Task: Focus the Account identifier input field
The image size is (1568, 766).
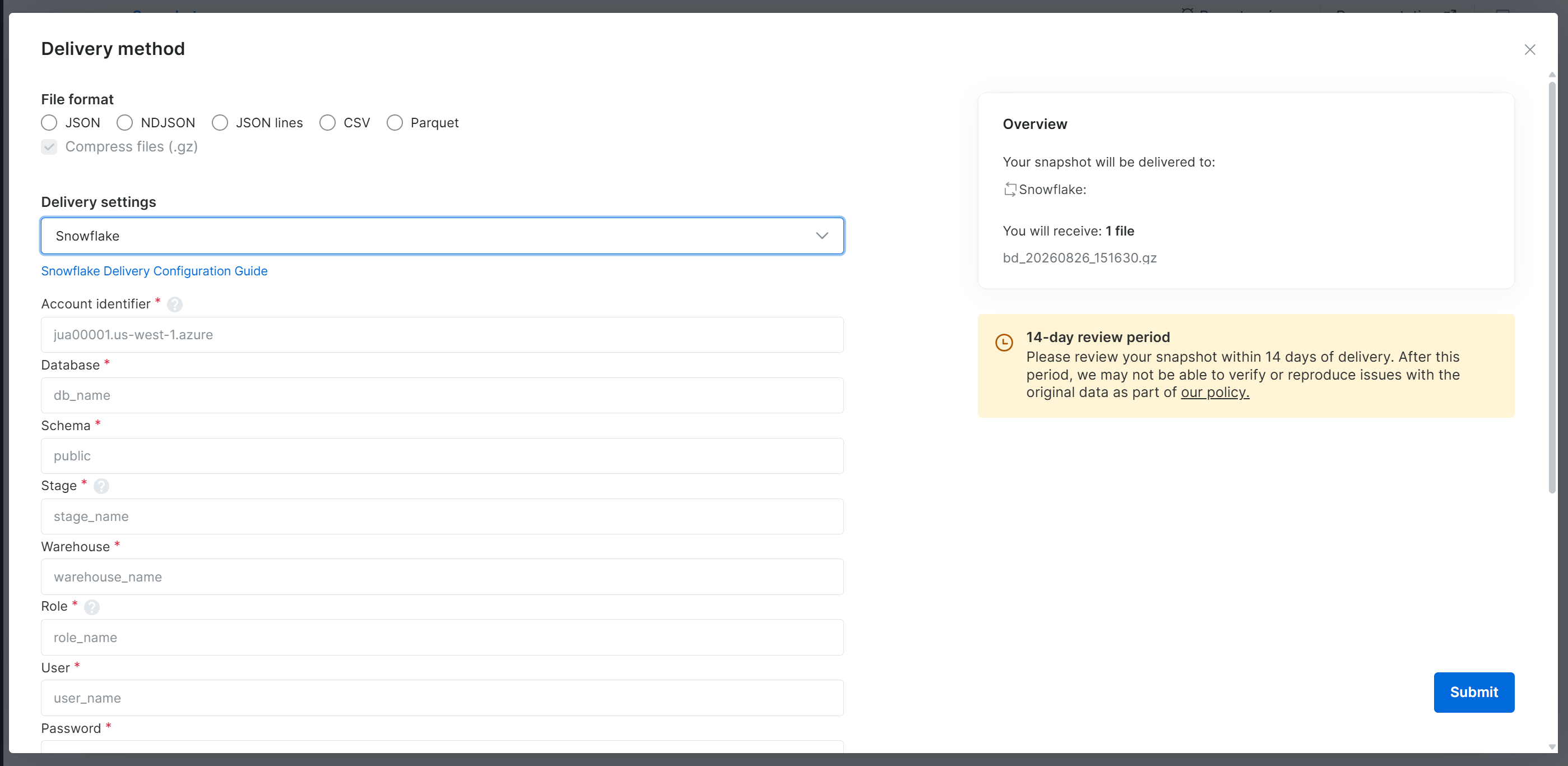Action: point(442,335)
